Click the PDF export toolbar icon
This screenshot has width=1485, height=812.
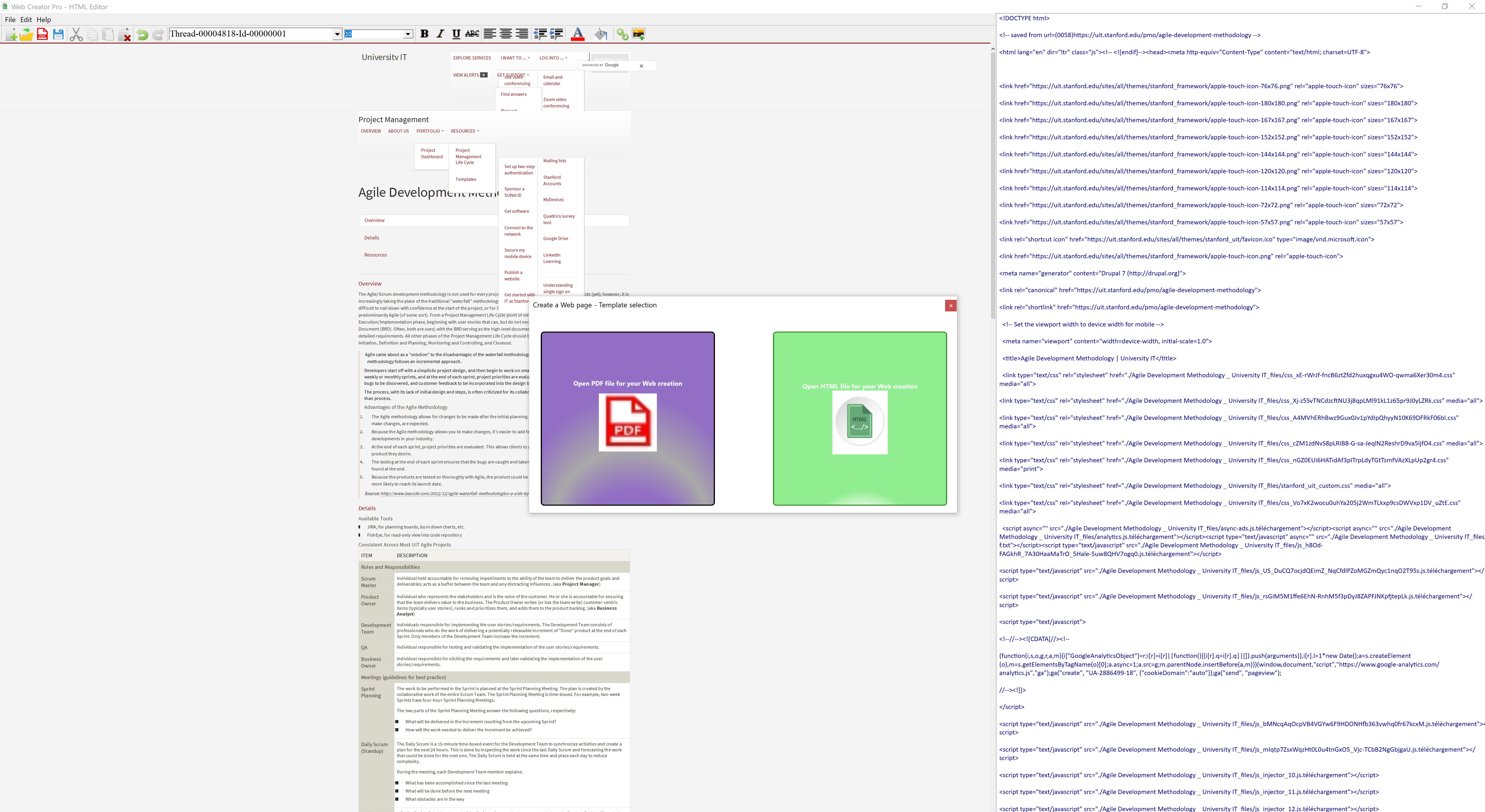click(x=42, y=35)
